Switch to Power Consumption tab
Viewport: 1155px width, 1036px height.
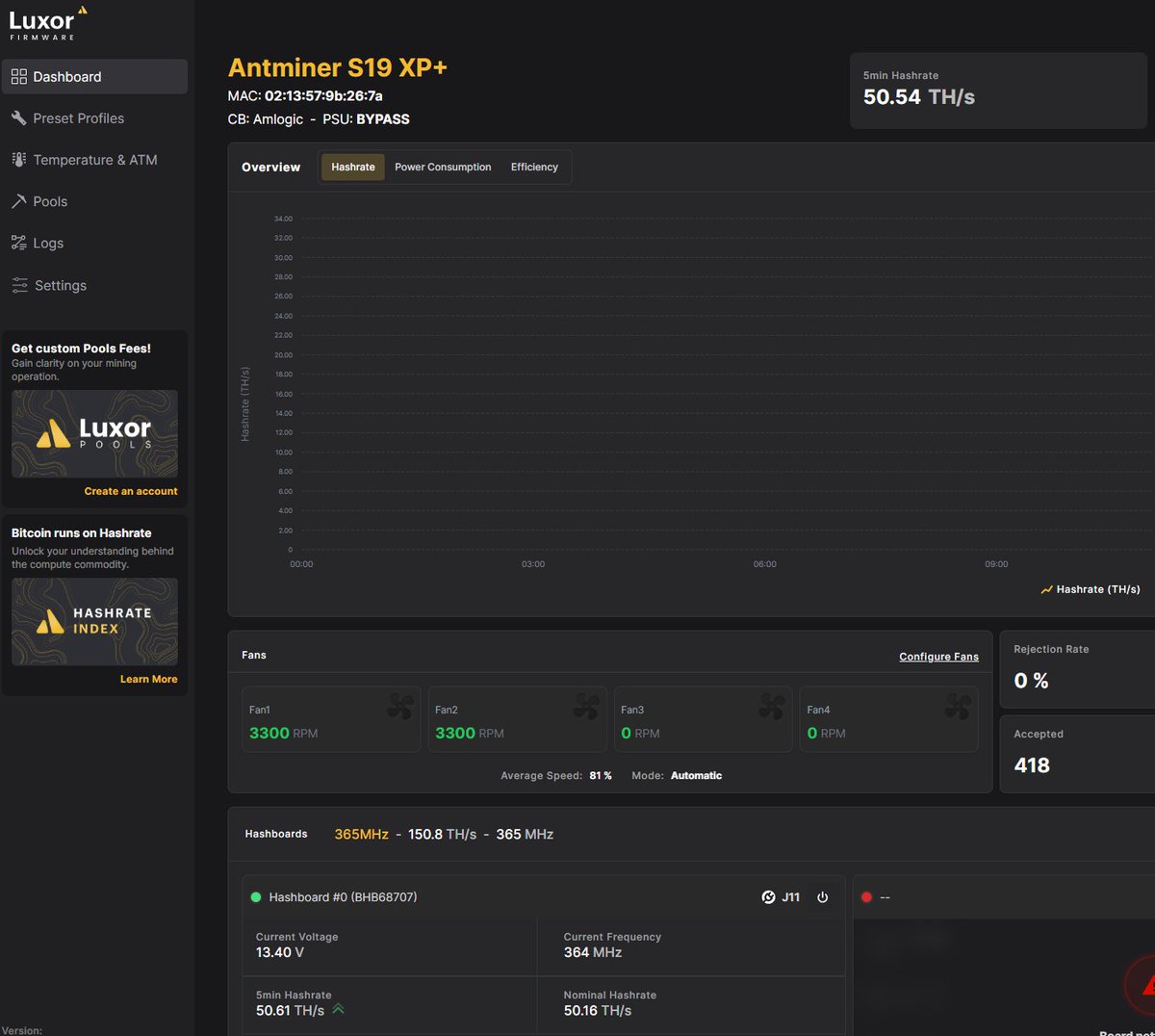click(443, 168)
